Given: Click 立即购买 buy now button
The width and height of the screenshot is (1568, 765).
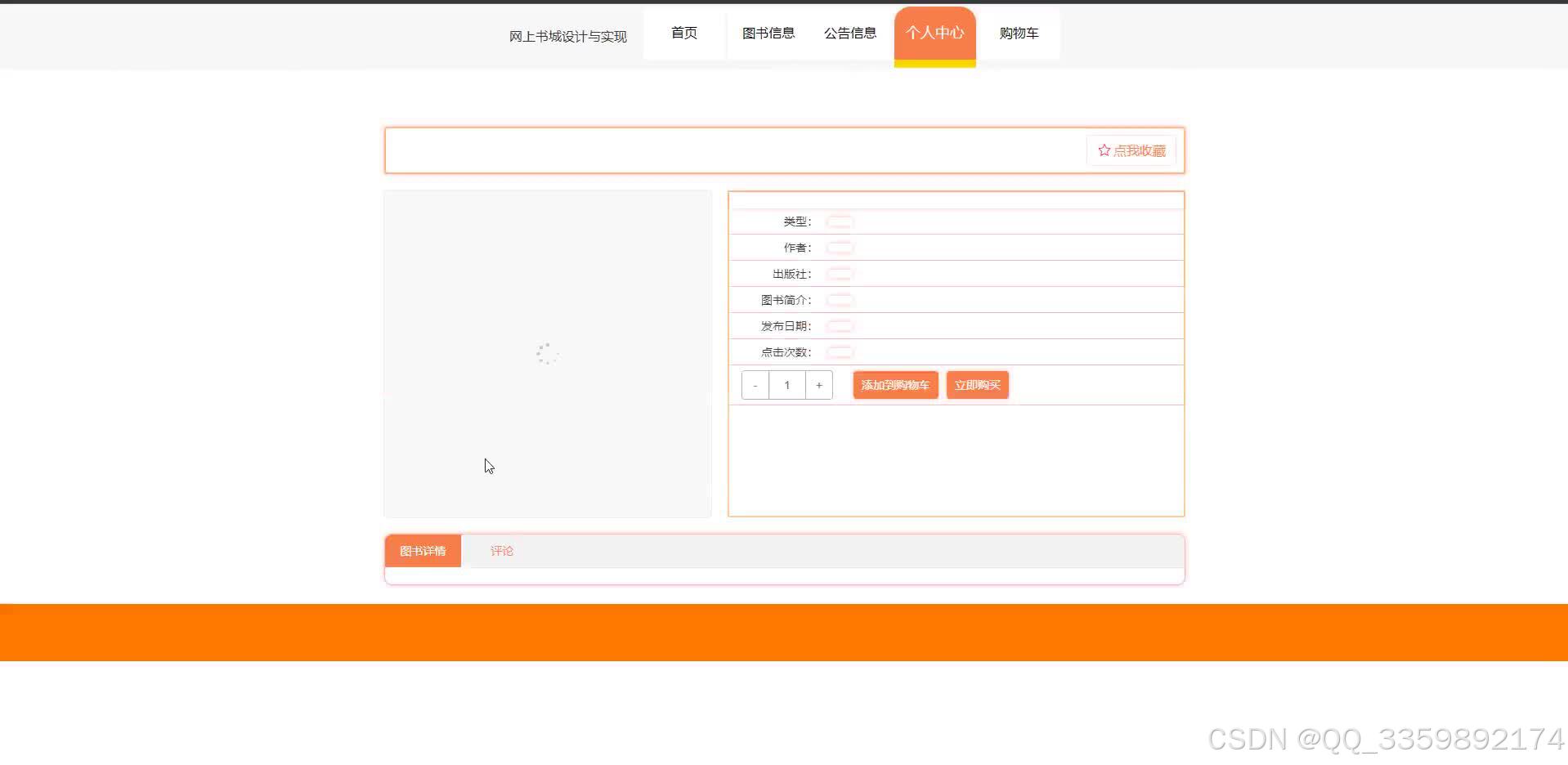Looking at the screenshot, I should pyautogui.click(x=978, y=385).
